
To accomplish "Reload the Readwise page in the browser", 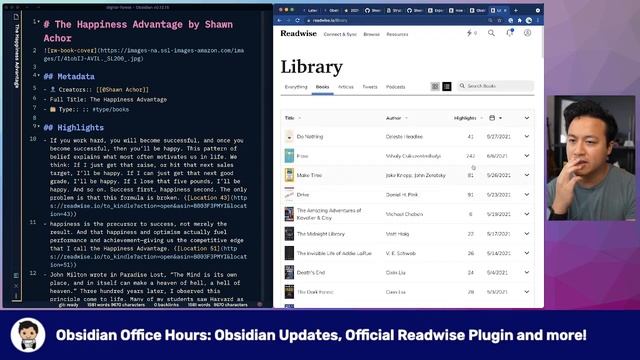I will click(x=298, y=20).
